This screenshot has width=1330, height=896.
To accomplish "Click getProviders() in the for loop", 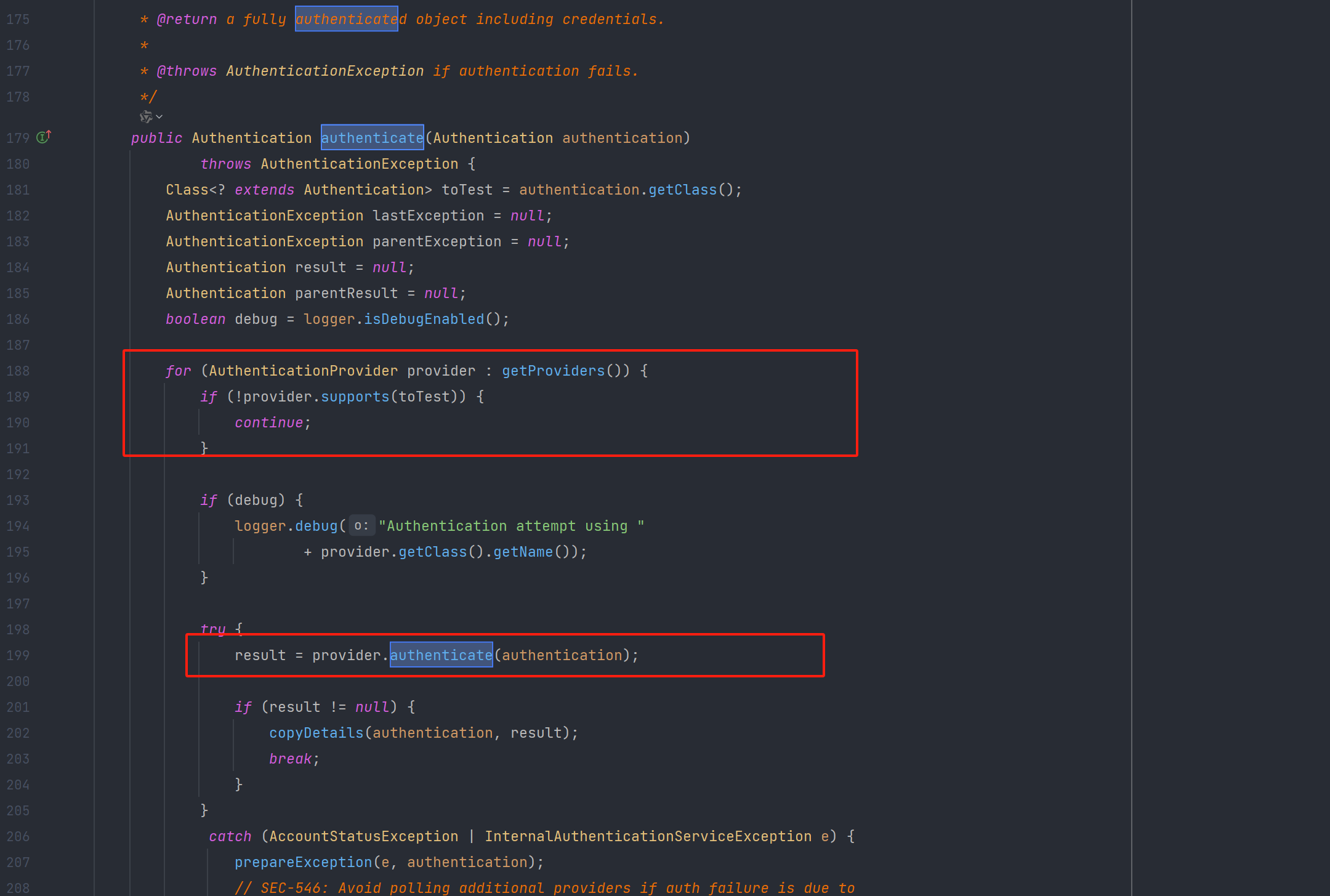I will [553, 371].
